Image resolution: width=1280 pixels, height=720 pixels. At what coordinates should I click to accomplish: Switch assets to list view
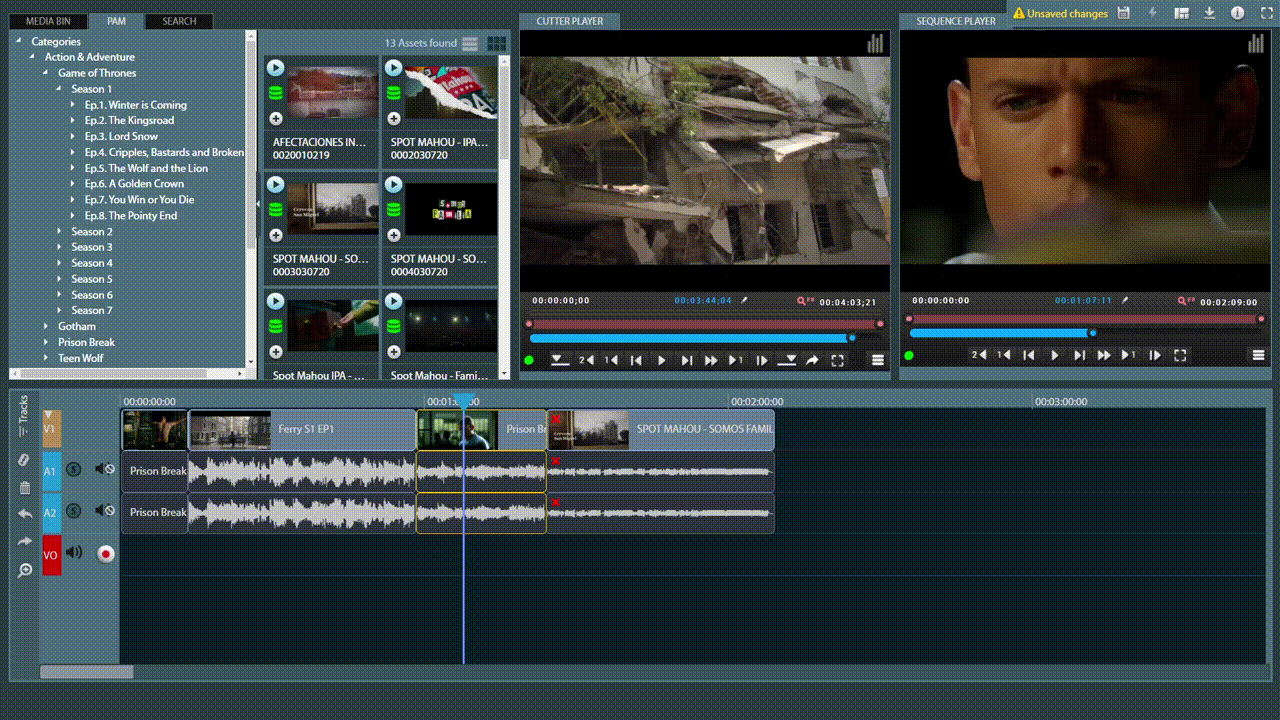(472, 43)
